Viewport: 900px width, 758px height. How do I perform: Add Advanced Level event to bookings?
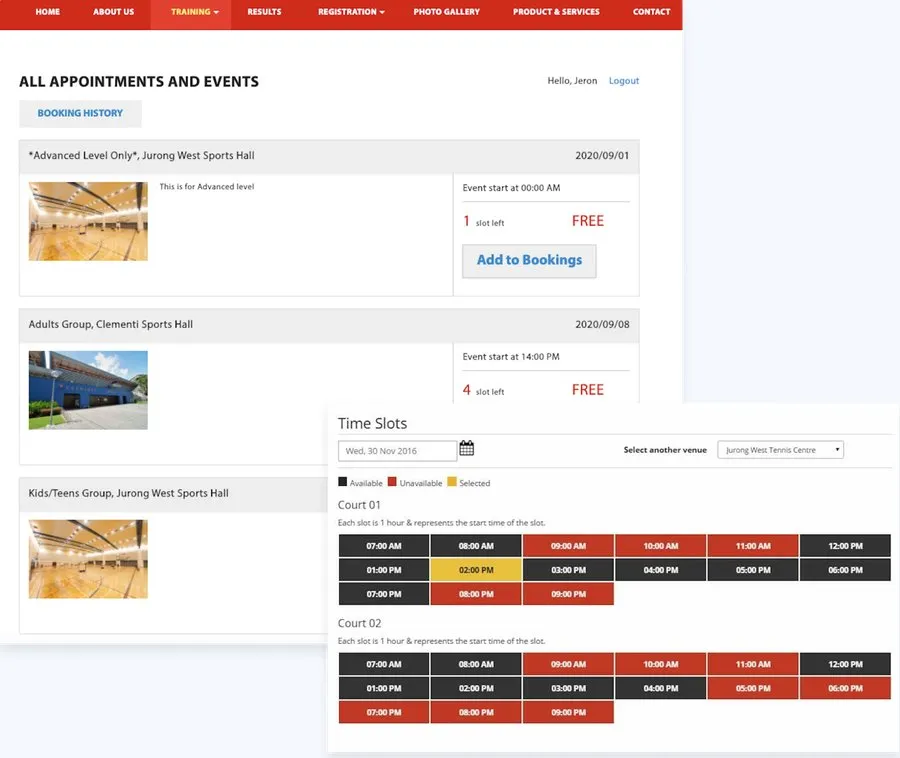tap(529, 261)
